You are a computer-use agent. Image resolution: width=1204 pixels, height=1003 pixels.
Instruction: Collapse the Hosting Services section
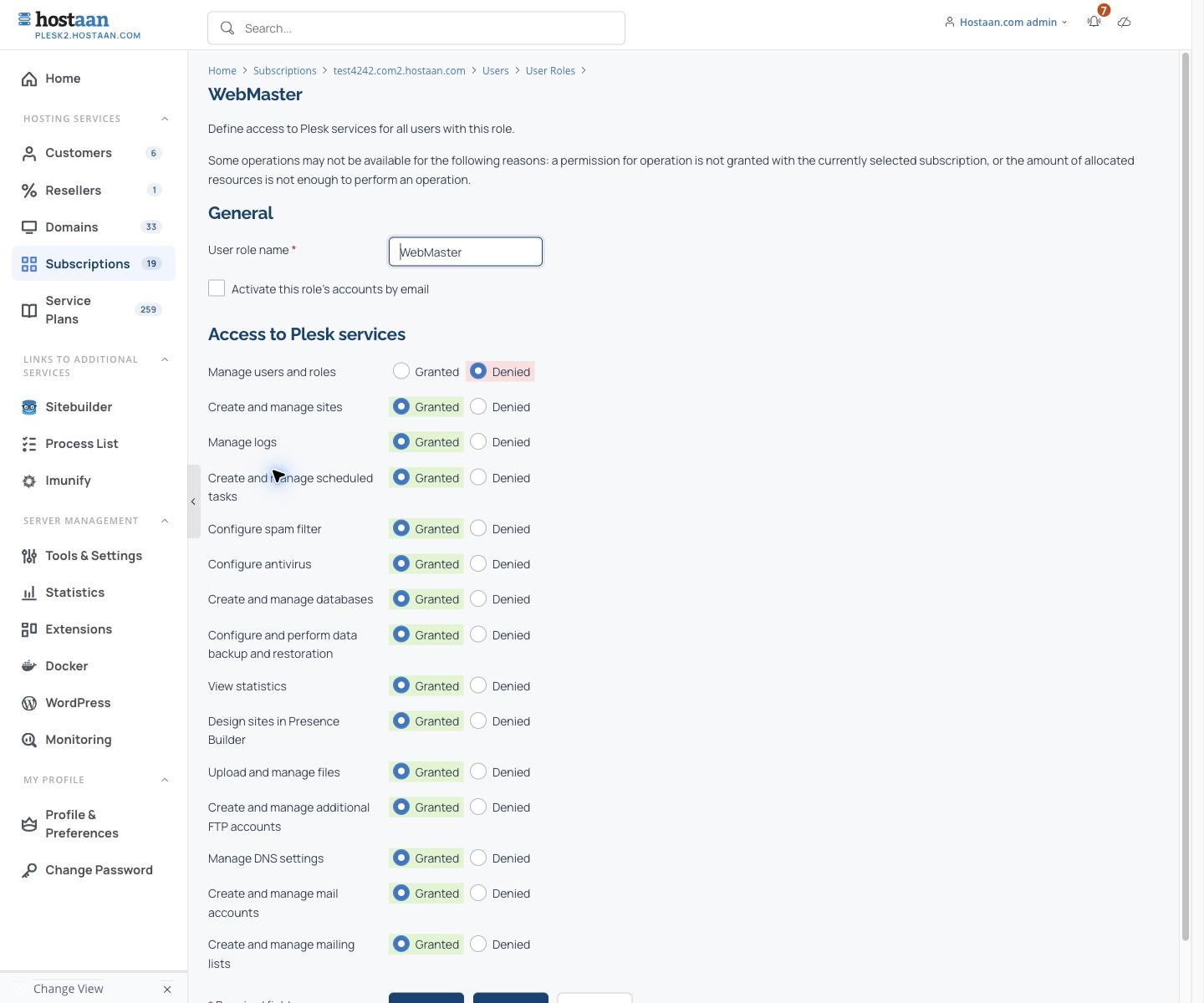coord(165,119)
